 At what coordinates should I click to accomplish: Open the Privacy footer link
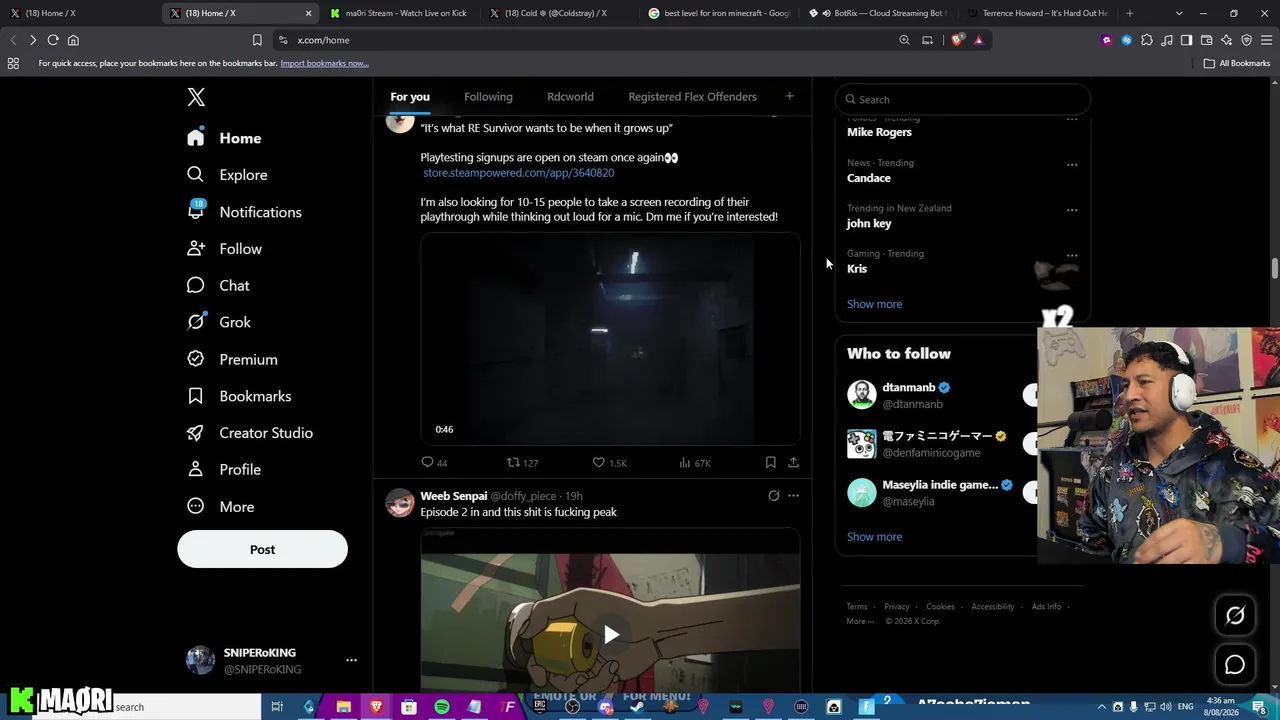coord(897,607)
